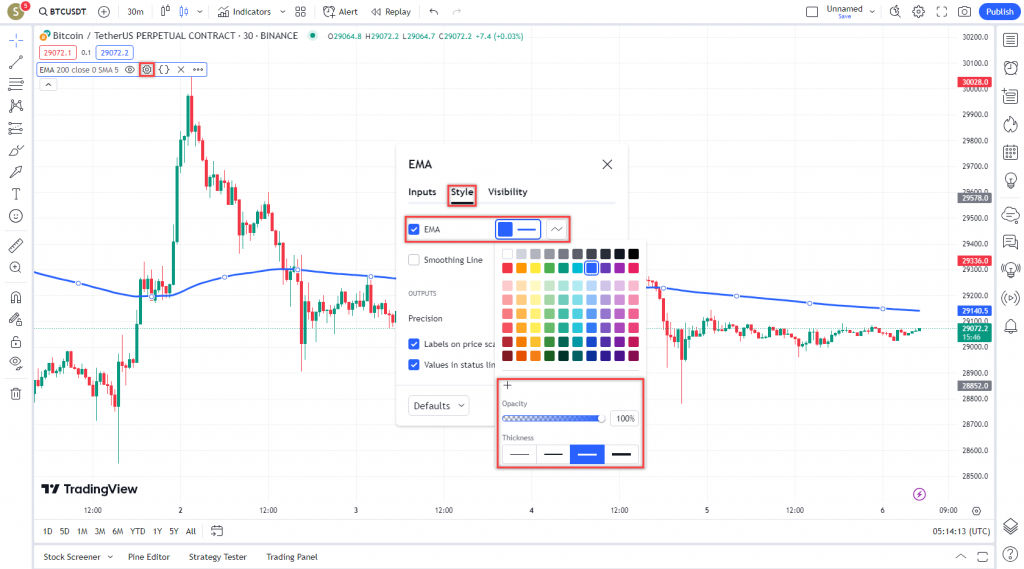The width and height of the screenshot is (1024, 569).
Task: Open the go to date calendar
Action: [217, 531]
